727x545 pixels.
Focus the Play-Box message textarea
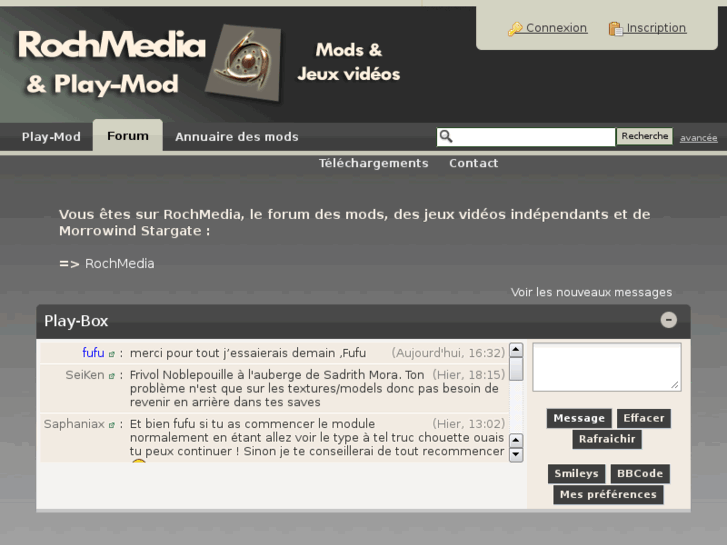click(606, 367)
